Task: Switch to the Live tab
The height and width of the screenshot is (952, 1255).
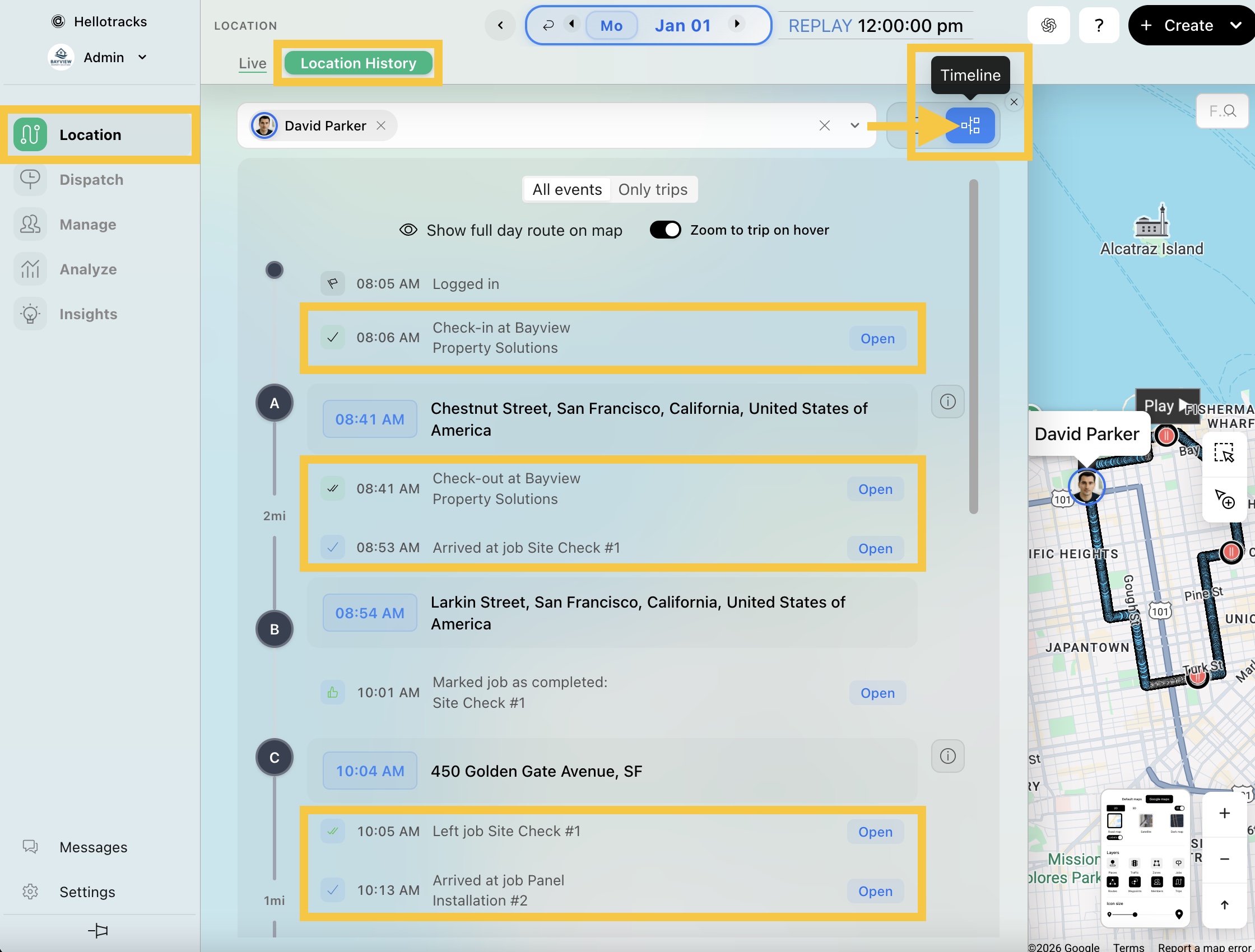Action: click(x=253, y=63)
